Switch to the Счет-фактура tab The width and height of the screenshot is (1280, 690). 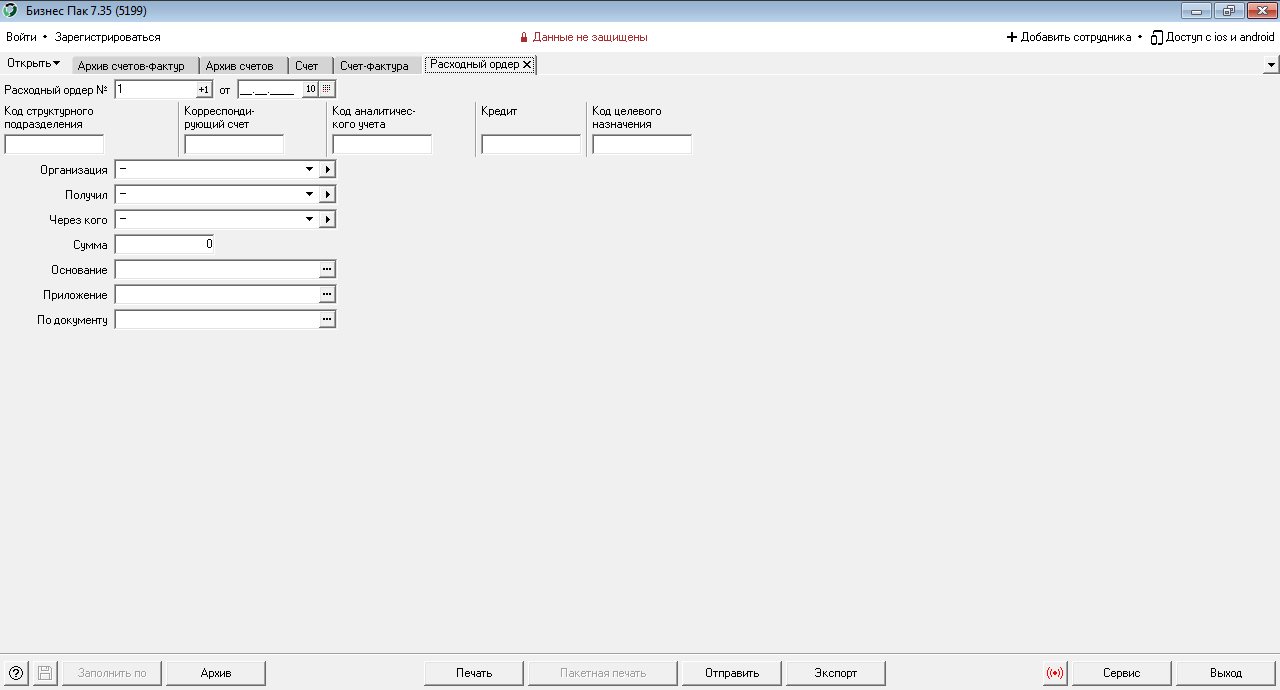click(374, 66)
